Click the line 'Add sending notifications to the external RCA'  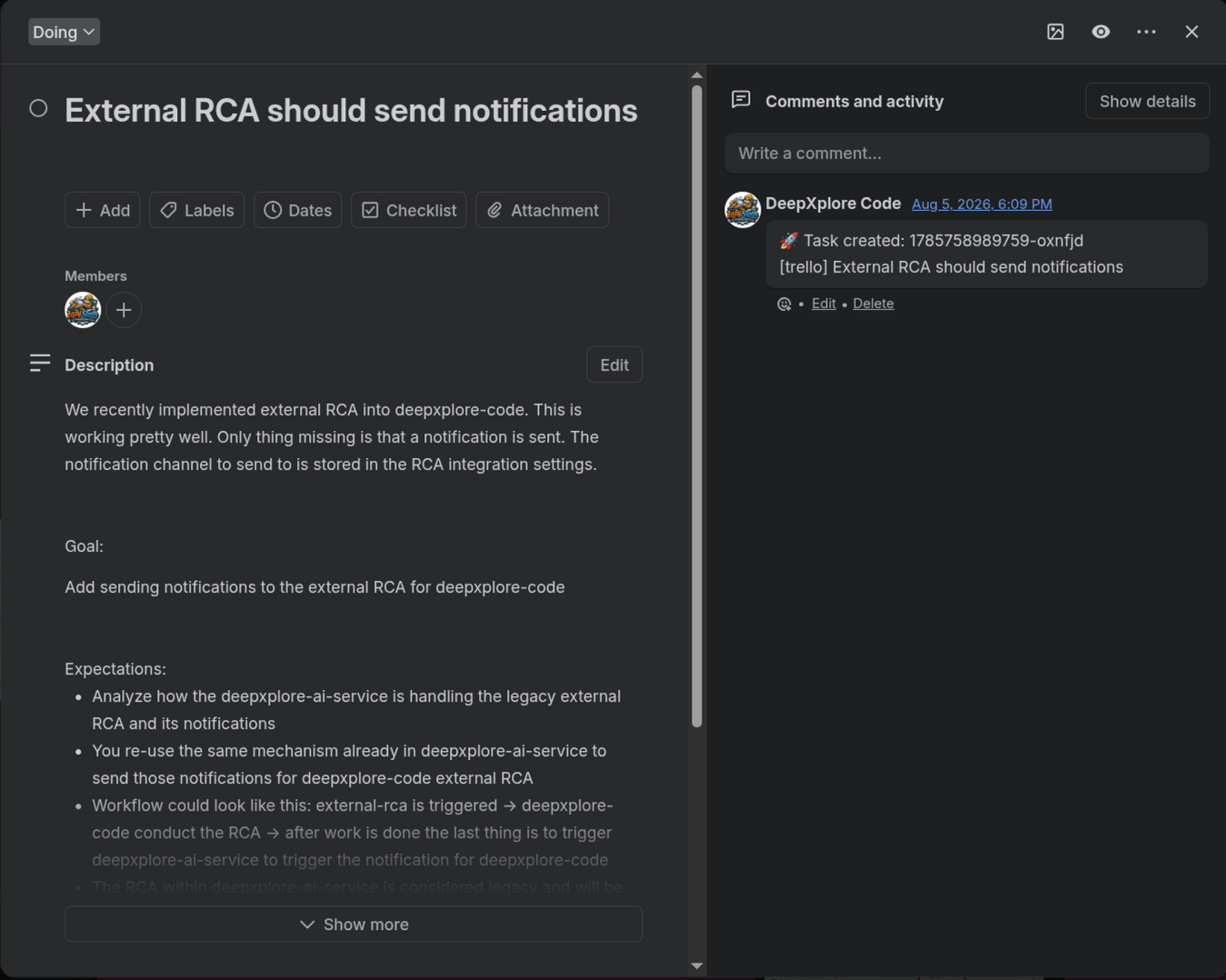pos(314,587)
